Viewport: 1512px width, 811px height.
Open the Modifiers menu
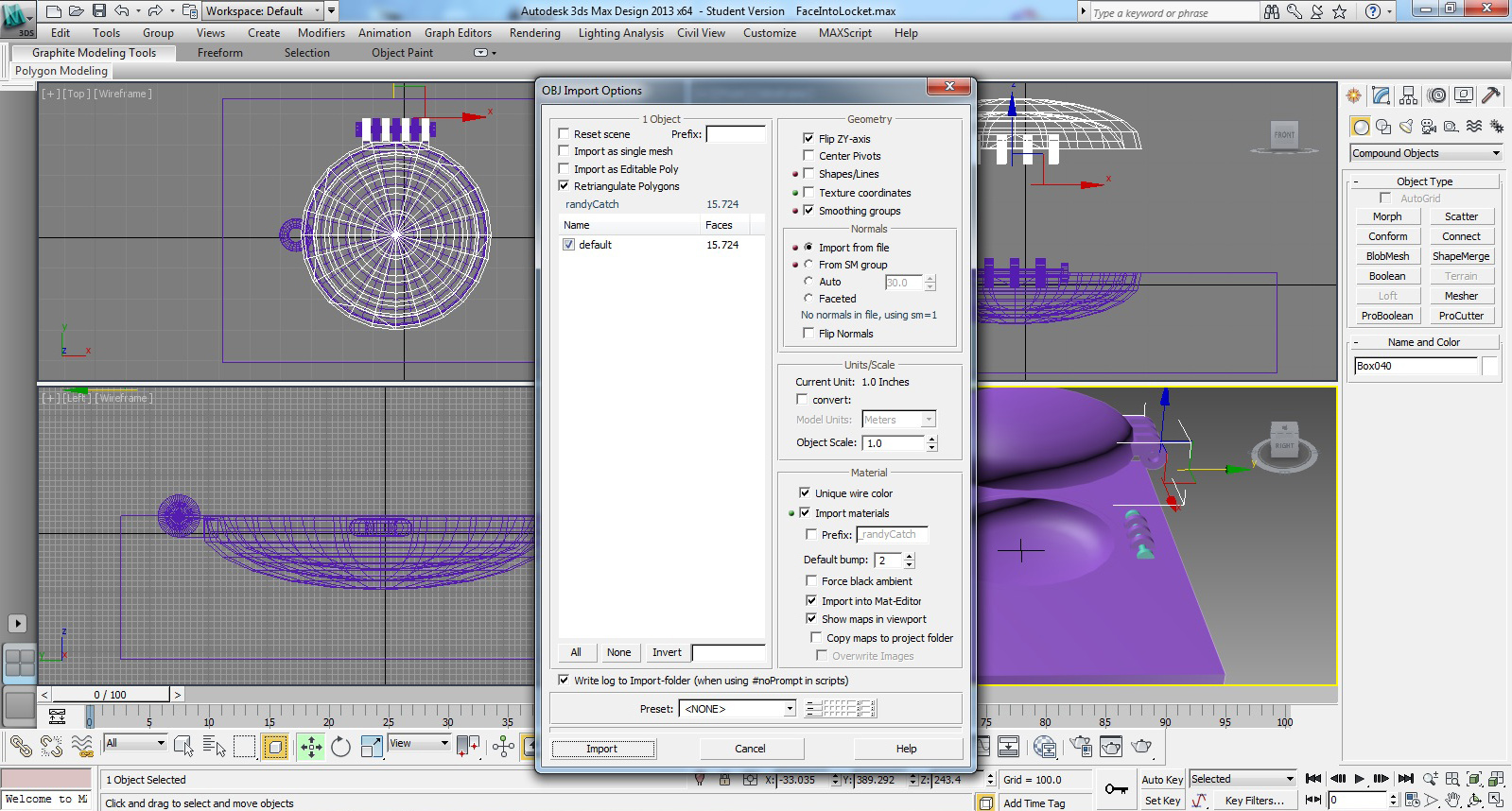coord(322,33)
